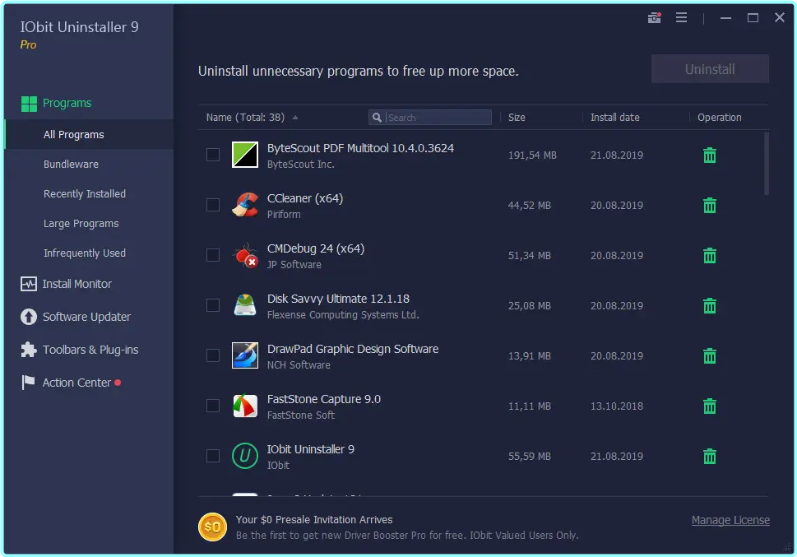Click the Action Center flag icon

tap(28, 382)
